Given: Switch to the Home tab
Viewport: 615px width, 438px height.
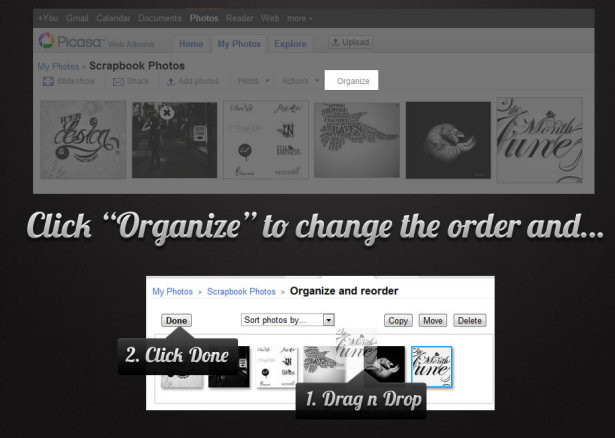Looking at the screenshot, I should 191,44.
